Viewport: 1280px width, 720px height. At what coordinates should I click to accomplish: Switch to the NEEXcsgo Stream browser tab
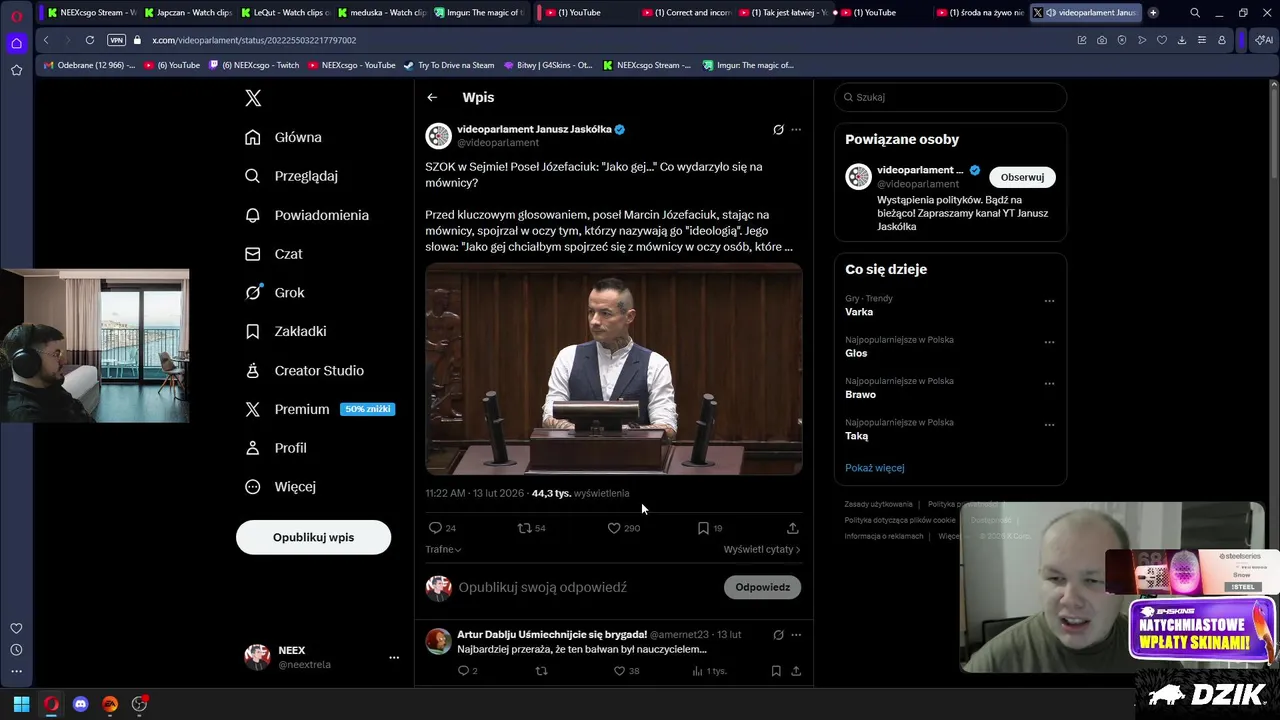tap(90, 13)
